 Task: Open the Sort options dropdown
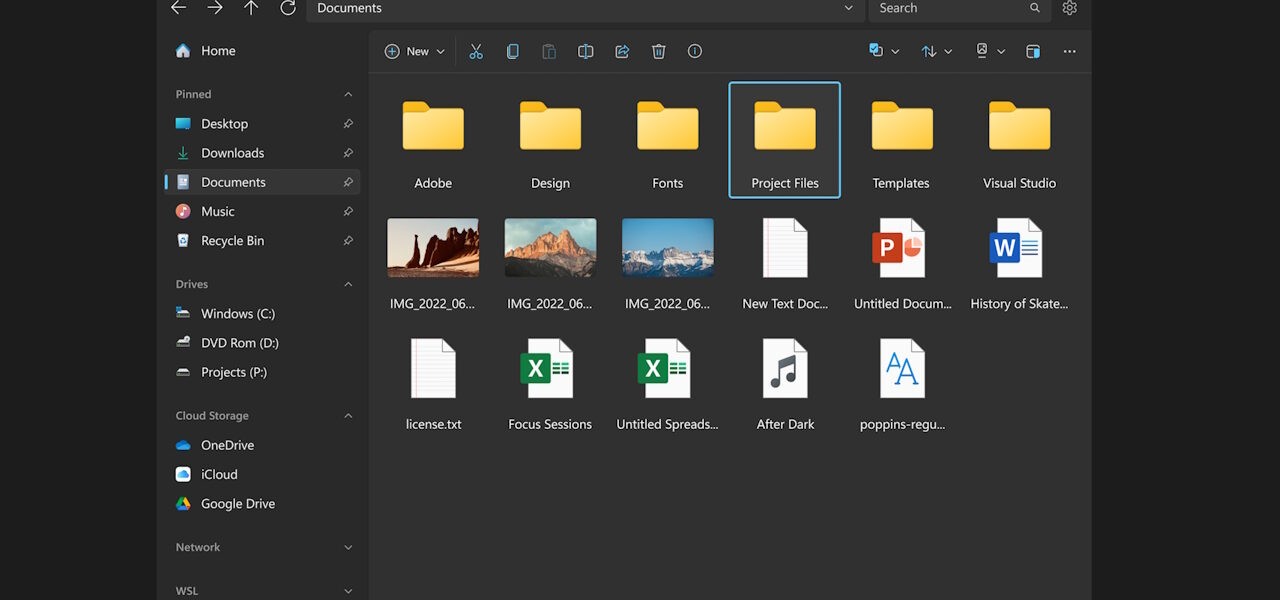click(x=936, y=51)
